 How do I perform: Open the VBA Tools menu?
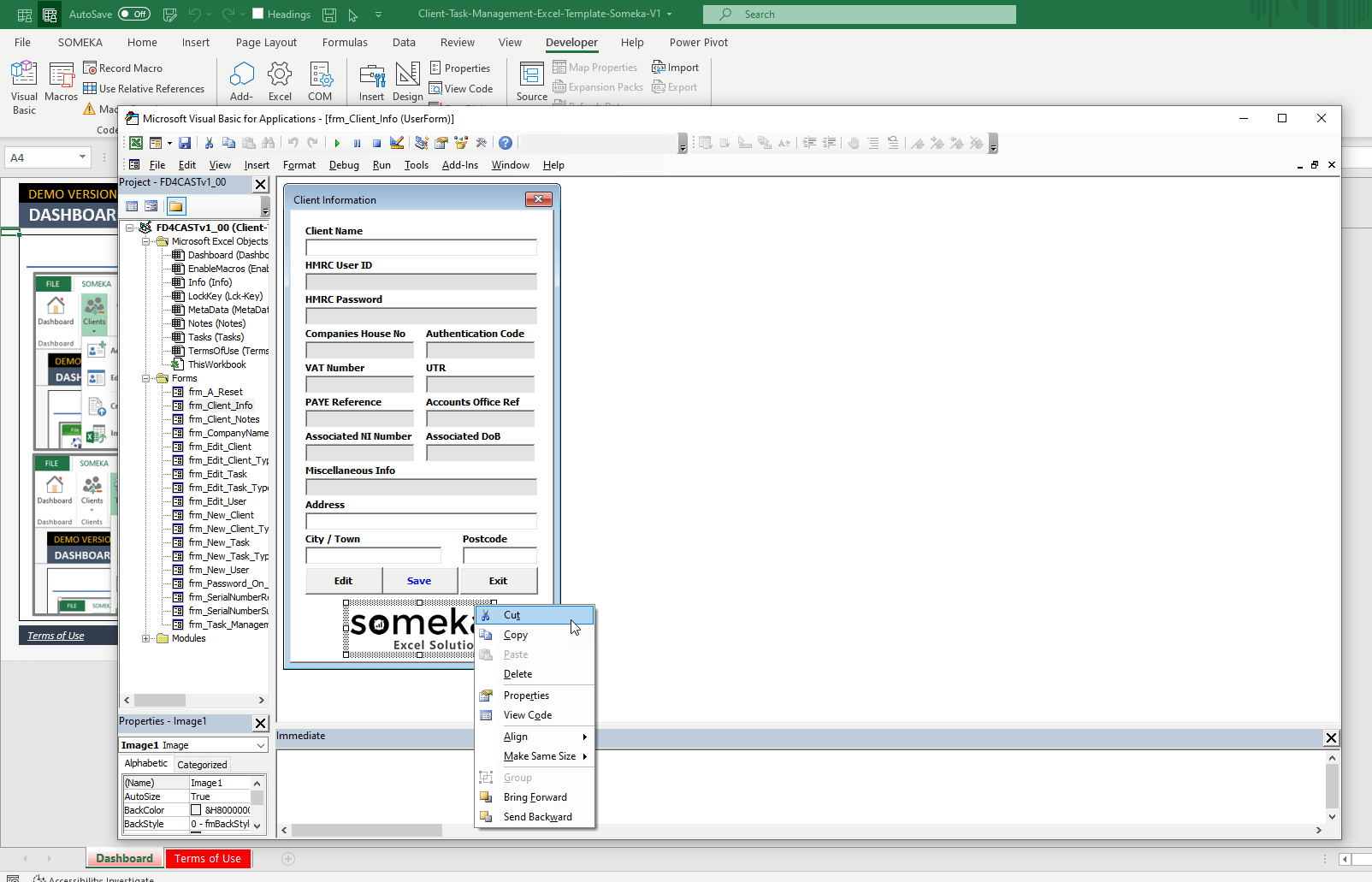pos(417,165)
